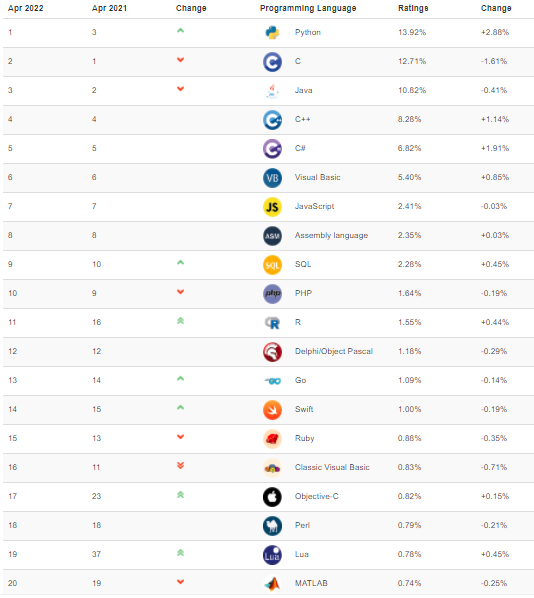Viewport: 534px width, 598px height.
Task: Click the Java coffee cup logo
Action: pos(272,91)
